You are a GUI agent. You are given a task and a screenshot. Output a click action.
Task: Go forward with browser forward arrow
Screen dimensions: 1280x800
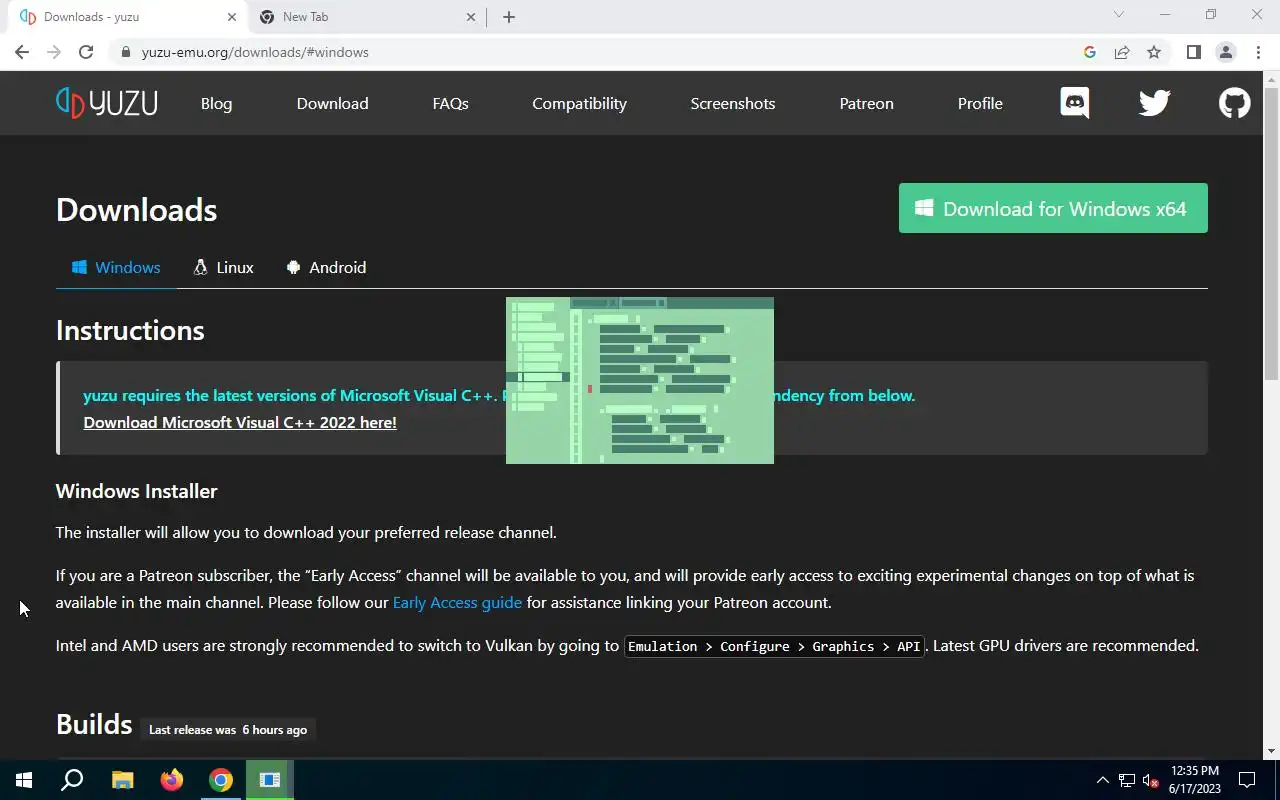click(54, 52)
